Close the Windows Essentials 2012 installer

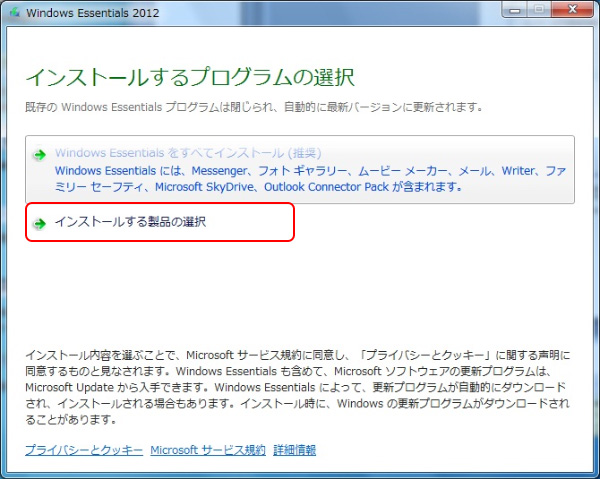[572, 10]
